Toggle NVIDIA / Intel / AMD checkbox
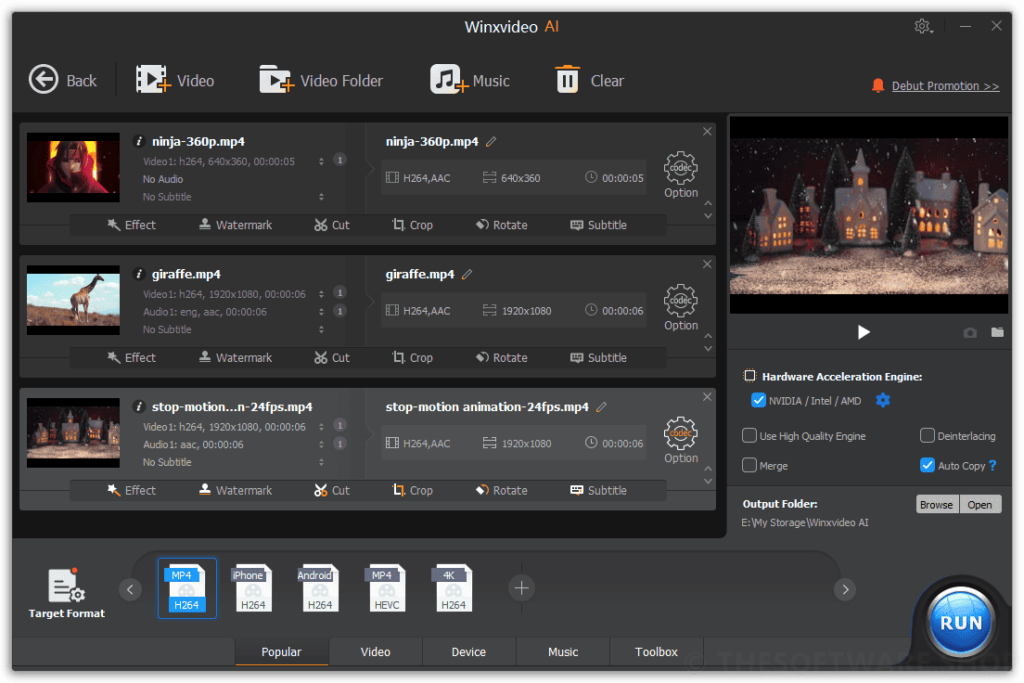Viewport: 1024px width, 683px height. tap(758, 400)
